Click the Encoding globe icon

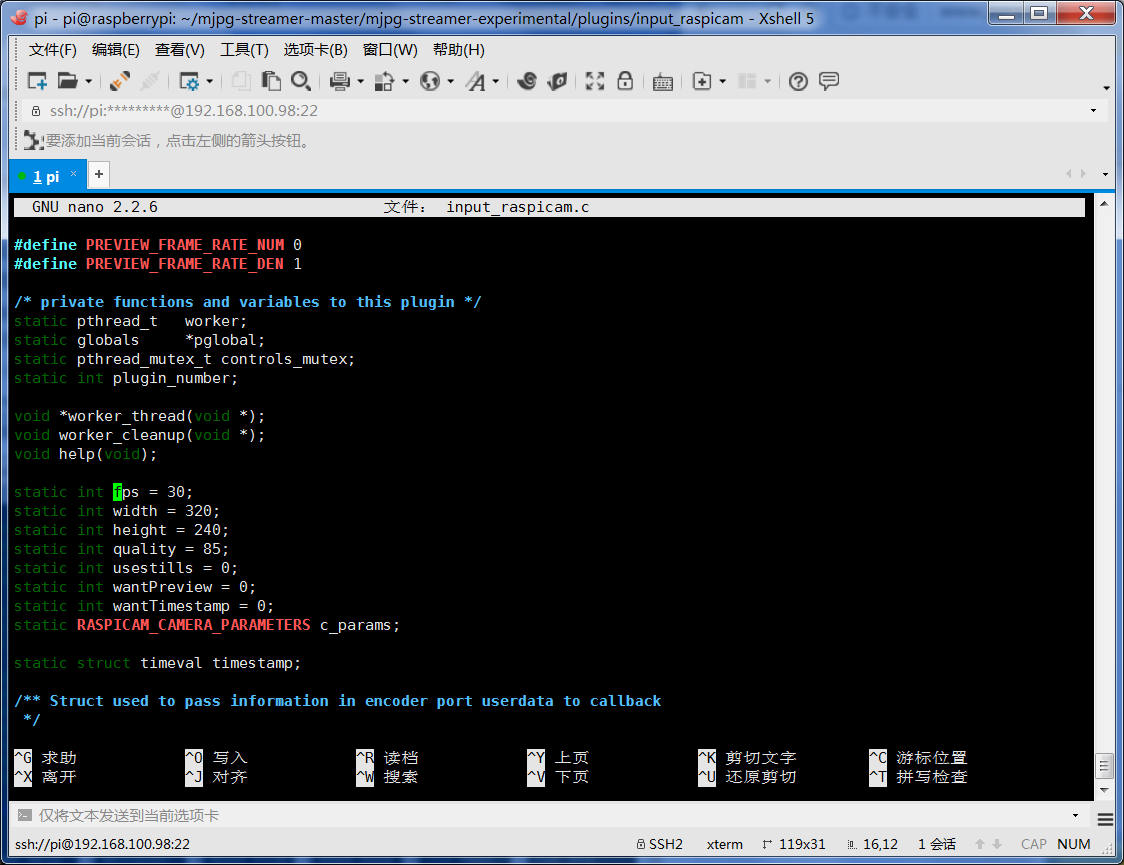coord(430,81)
